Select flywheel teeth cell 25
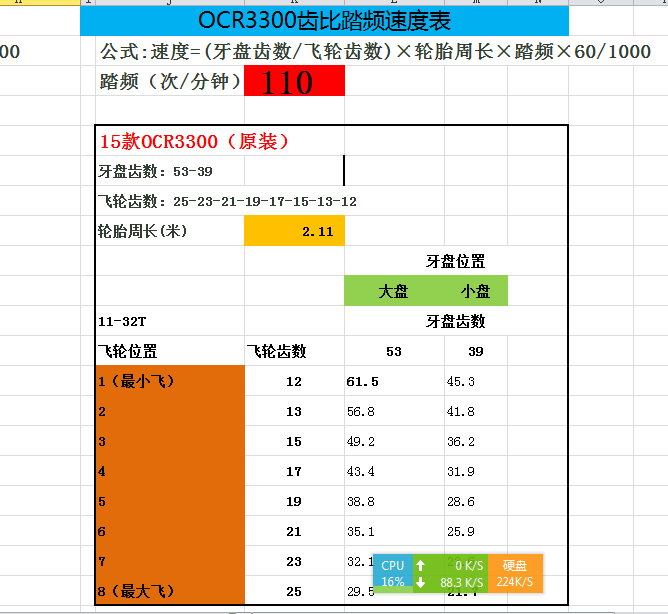668x614 pixels. [294, 591]
